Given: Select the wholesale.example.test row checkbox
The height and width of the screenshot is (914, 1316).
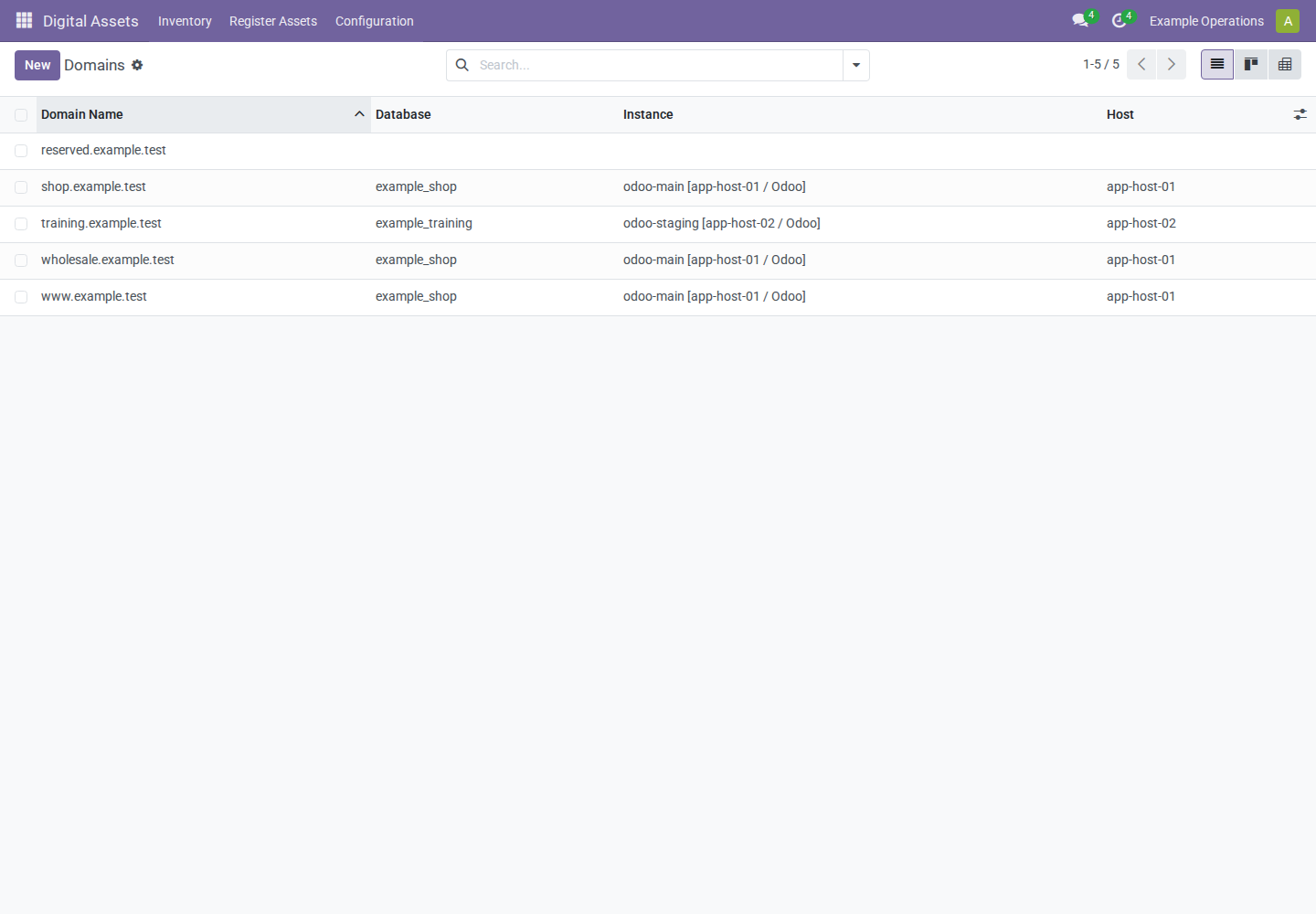Looking at the screenshot, I should click(21, 260).
